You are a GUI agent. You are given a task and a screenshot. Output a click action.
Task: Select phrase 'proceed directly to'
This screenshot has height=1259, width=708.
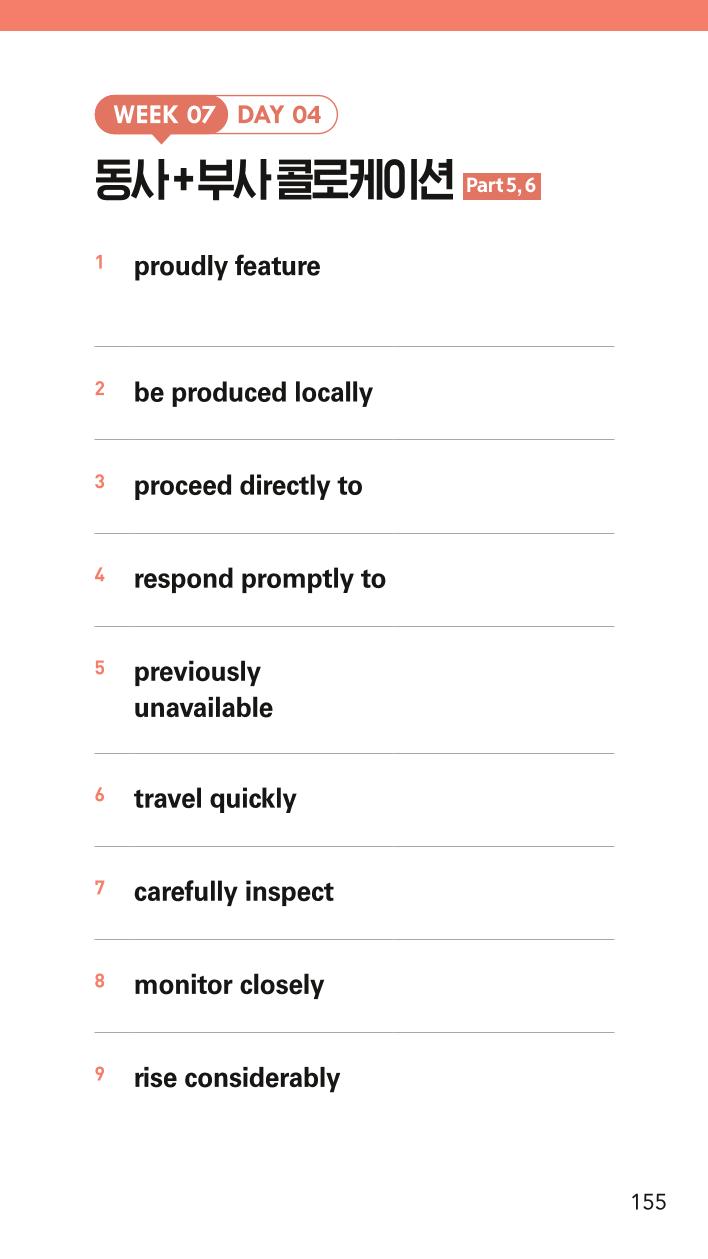pyautogui.click(x=248, y=485)
